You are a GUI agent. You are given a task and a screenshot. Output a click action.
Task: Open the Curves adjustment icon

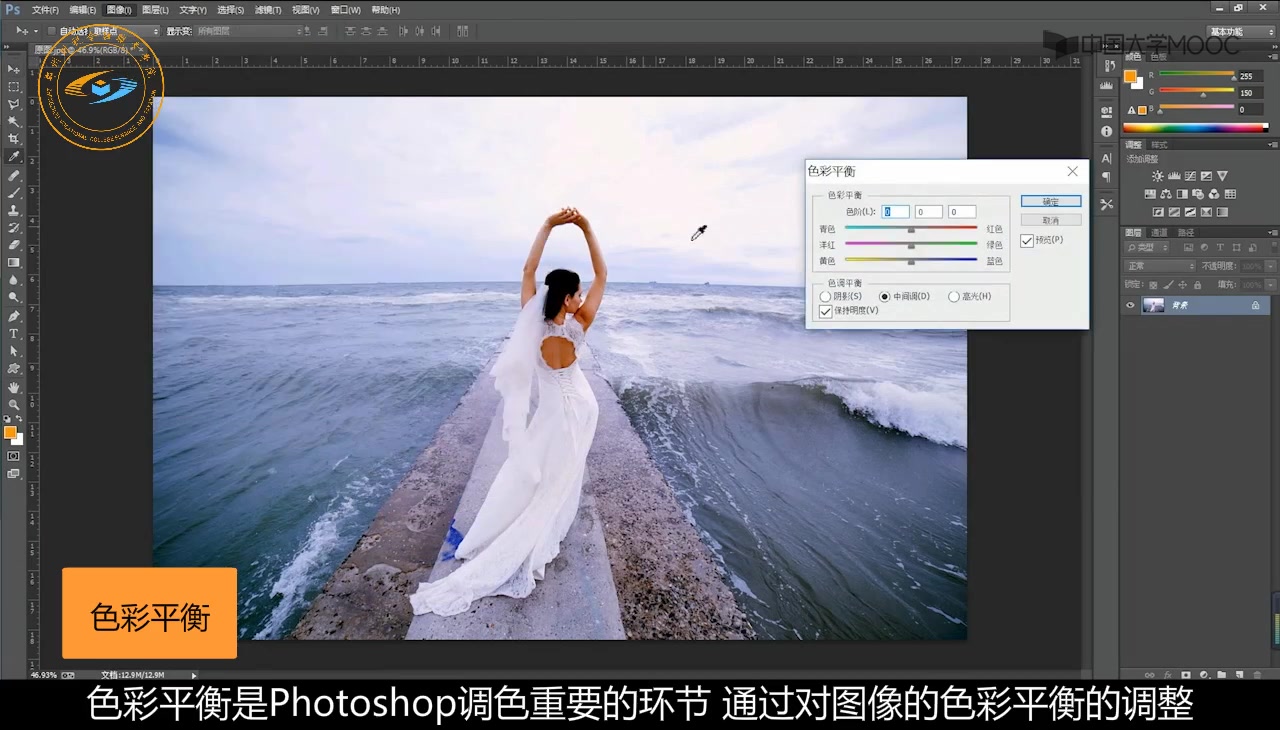(x=1190, y=175)
